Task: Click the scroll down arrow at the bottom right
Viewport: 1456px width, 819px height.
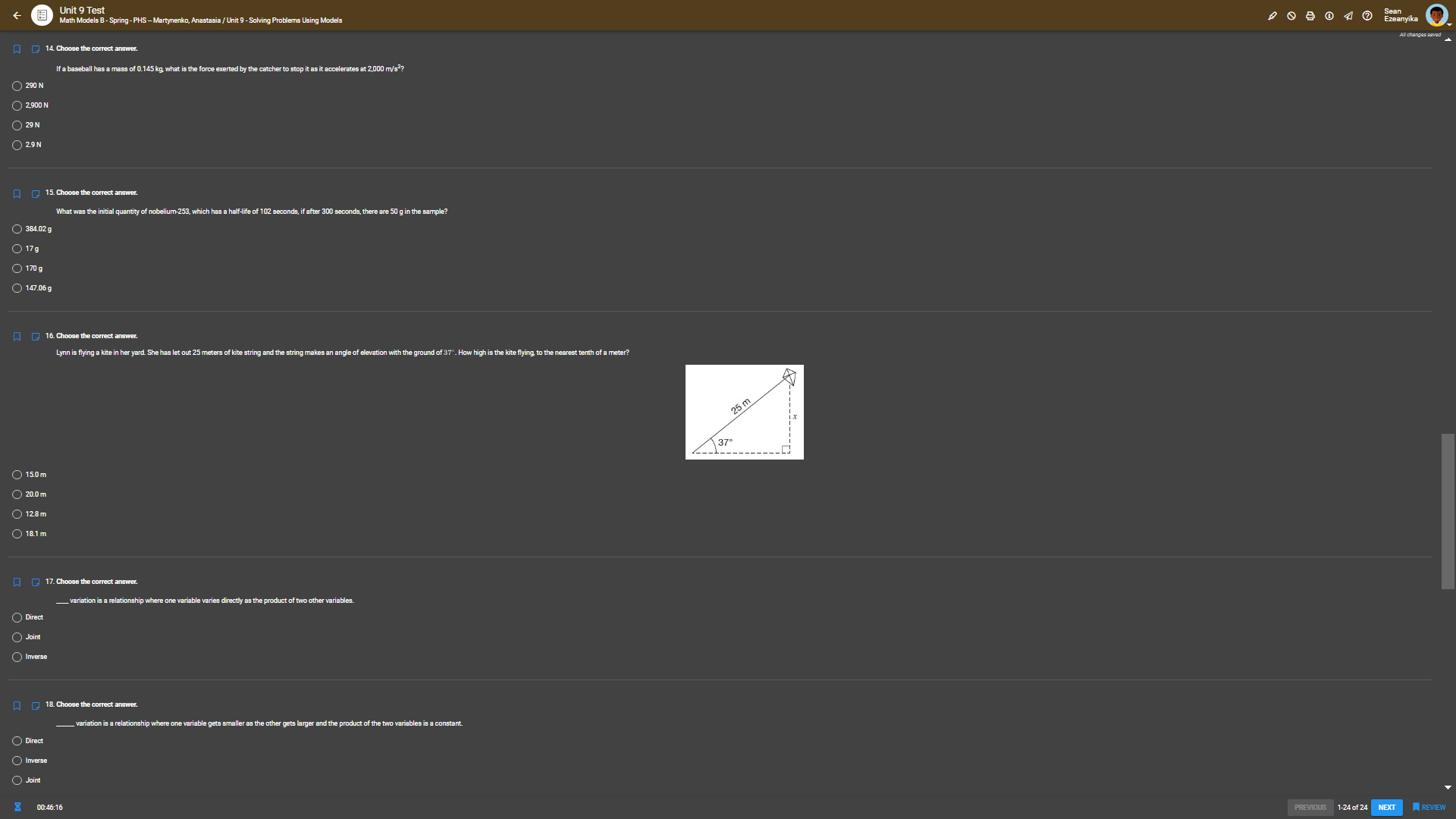Action: [1448, 787]
